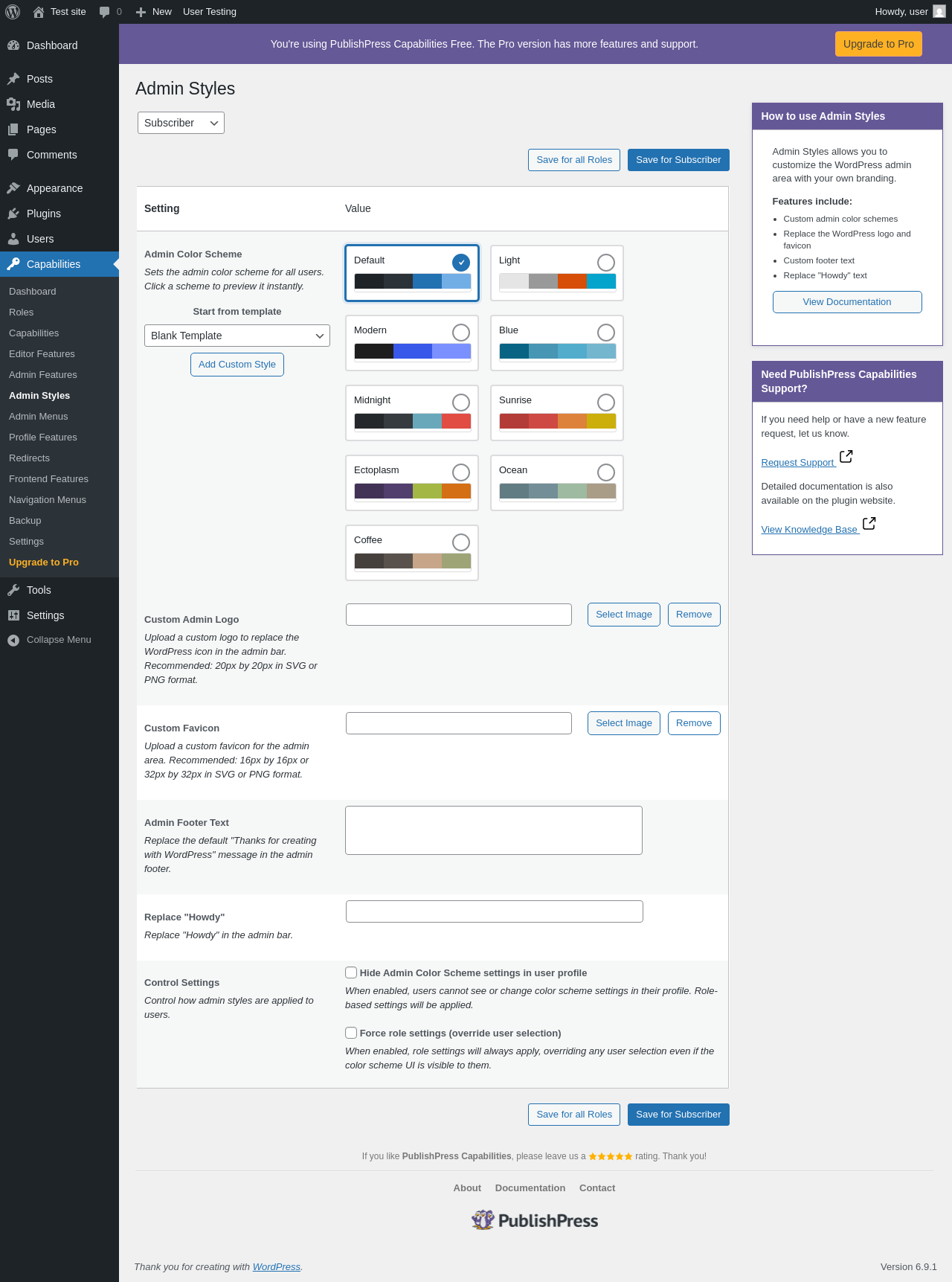The width and height of the screenshot is (952, 1282).
Task: Open the Editor Features submenu item
Action: pos(42,354)
